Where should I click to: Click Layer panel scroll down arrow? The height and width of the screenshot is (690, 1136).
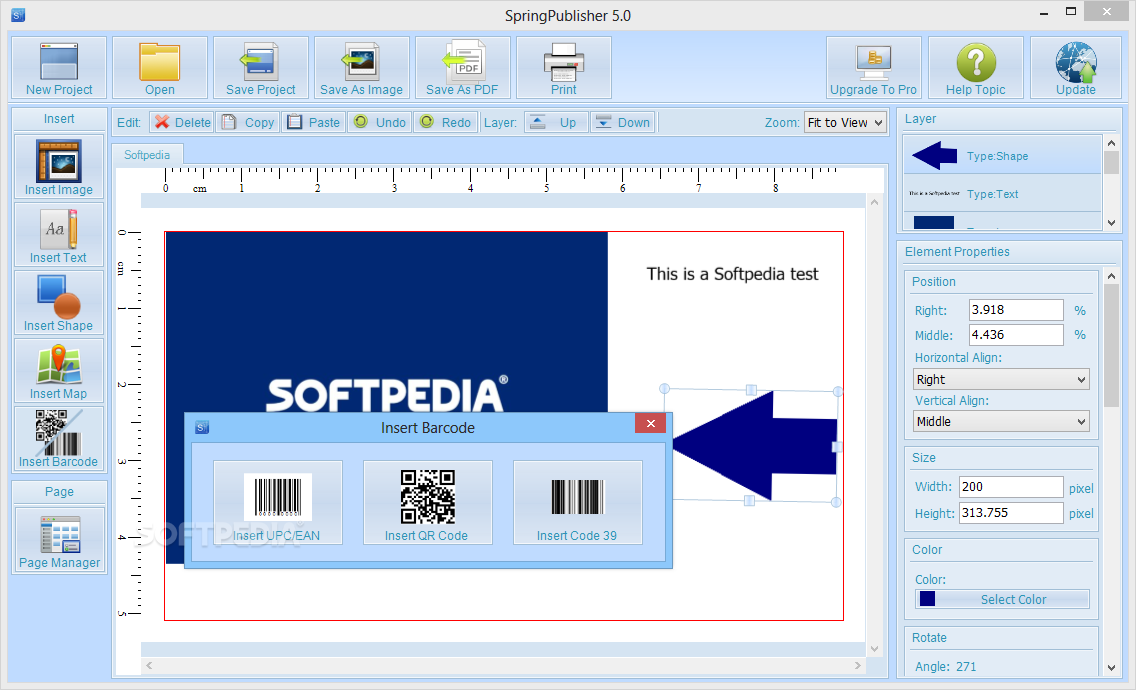pyautogui.click(x=1111, y=223)
